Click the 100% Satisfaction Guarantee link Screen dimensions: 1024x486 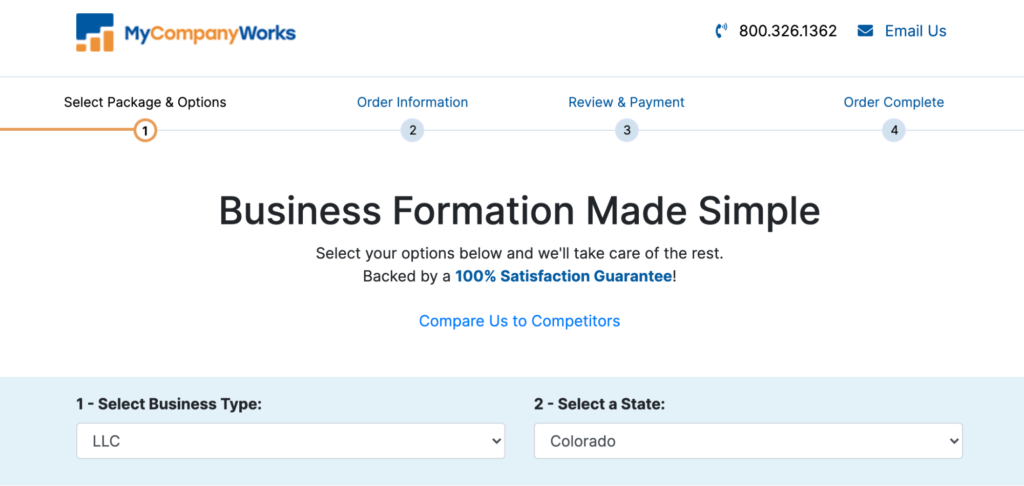click(x=564, y=276)
